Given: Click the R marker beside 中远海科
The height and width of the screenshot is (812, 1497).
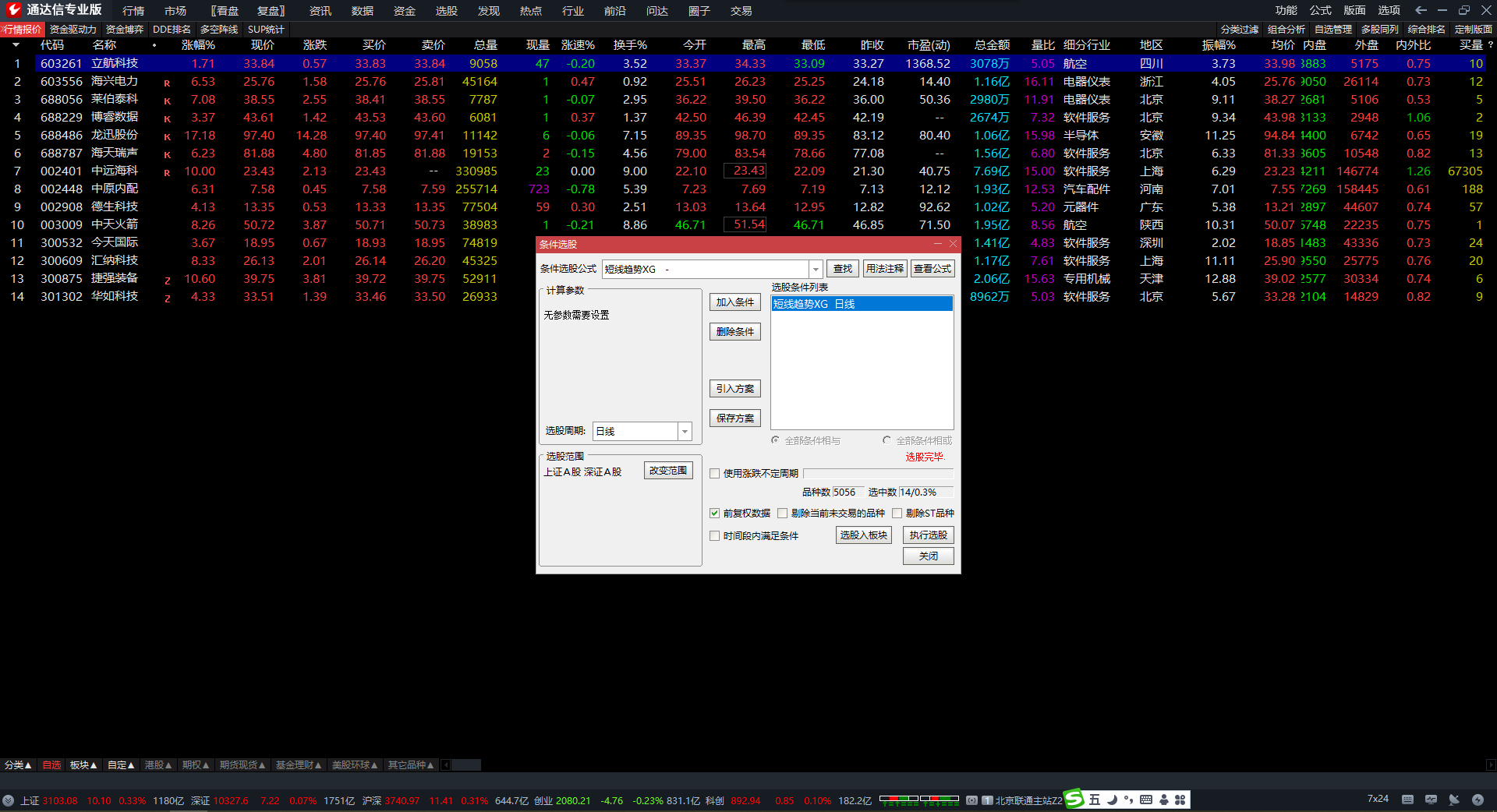Looking at the screenshot, I should 167,172.
